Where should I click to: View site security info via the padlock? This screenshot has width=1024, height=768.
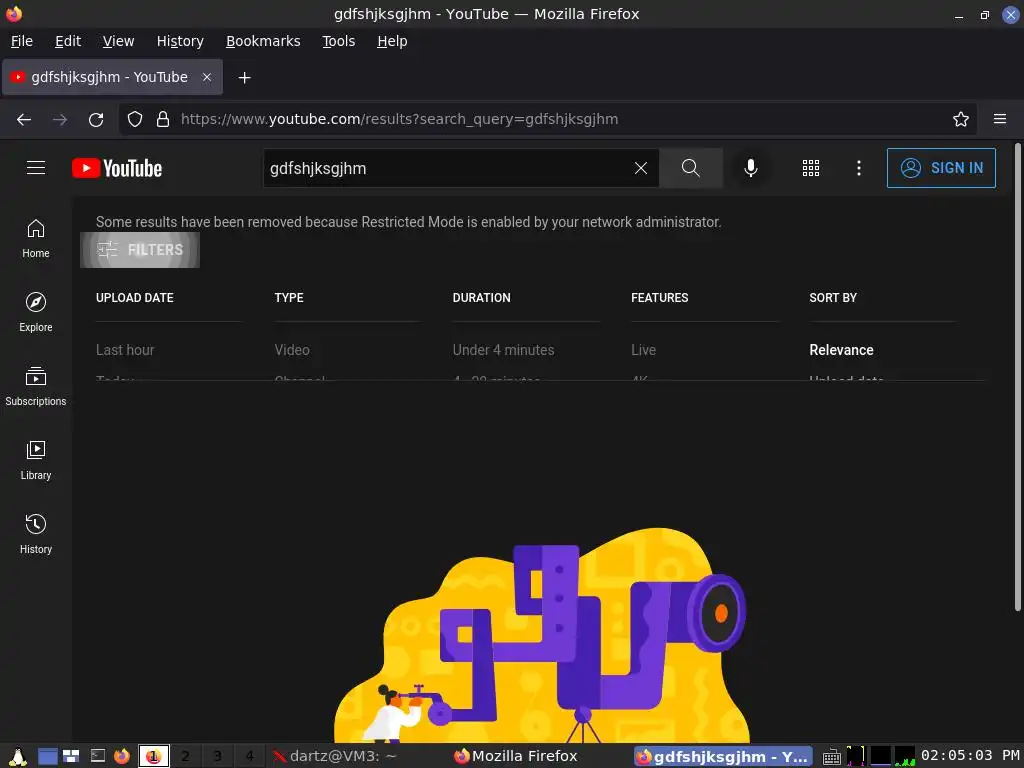[x=163, y=119]
